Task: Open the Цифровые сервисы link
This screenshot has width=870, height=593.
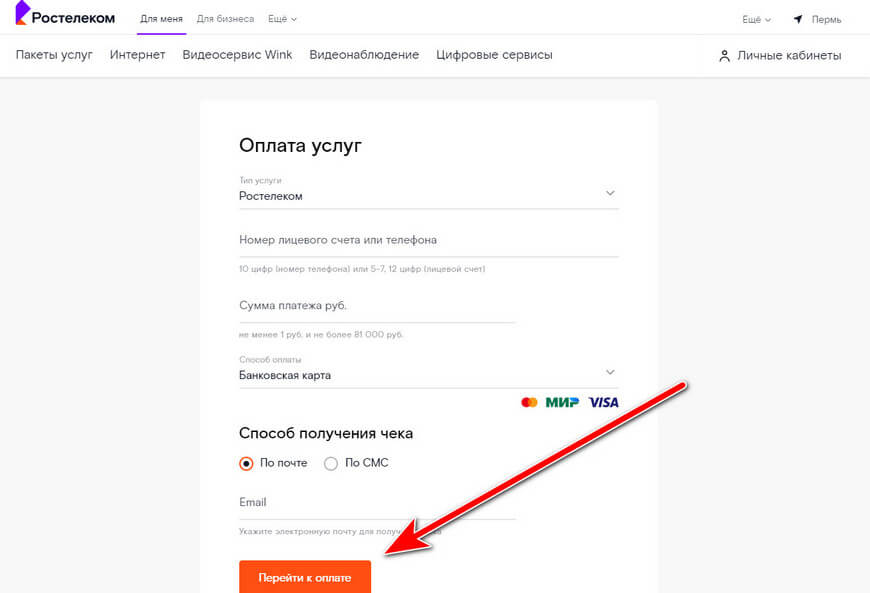Action: click(494, 55)
